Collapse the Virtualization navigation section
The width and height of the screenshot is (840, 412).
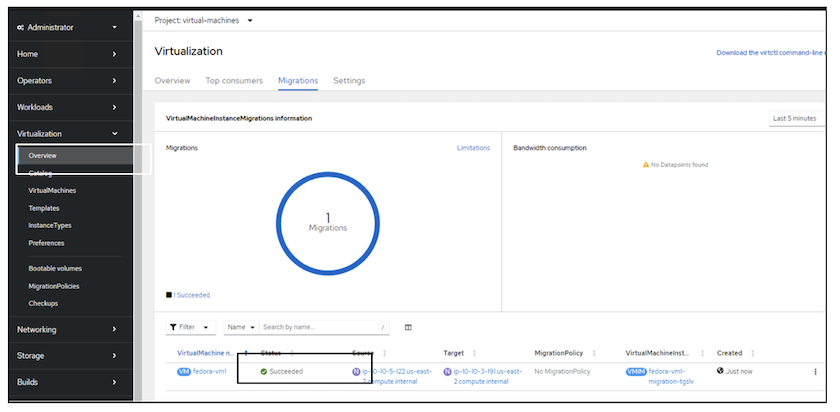coord(67,134)
